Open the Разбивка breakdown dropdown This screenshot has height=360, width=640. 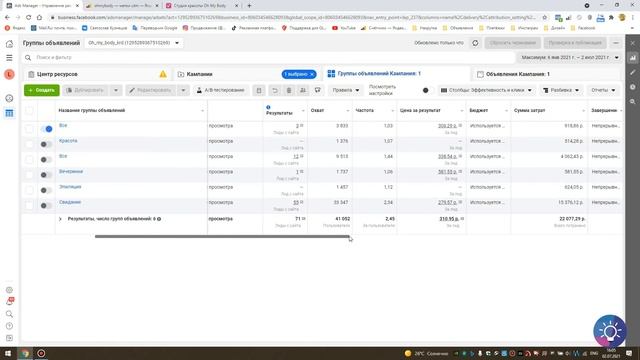[x=561, y=90]
